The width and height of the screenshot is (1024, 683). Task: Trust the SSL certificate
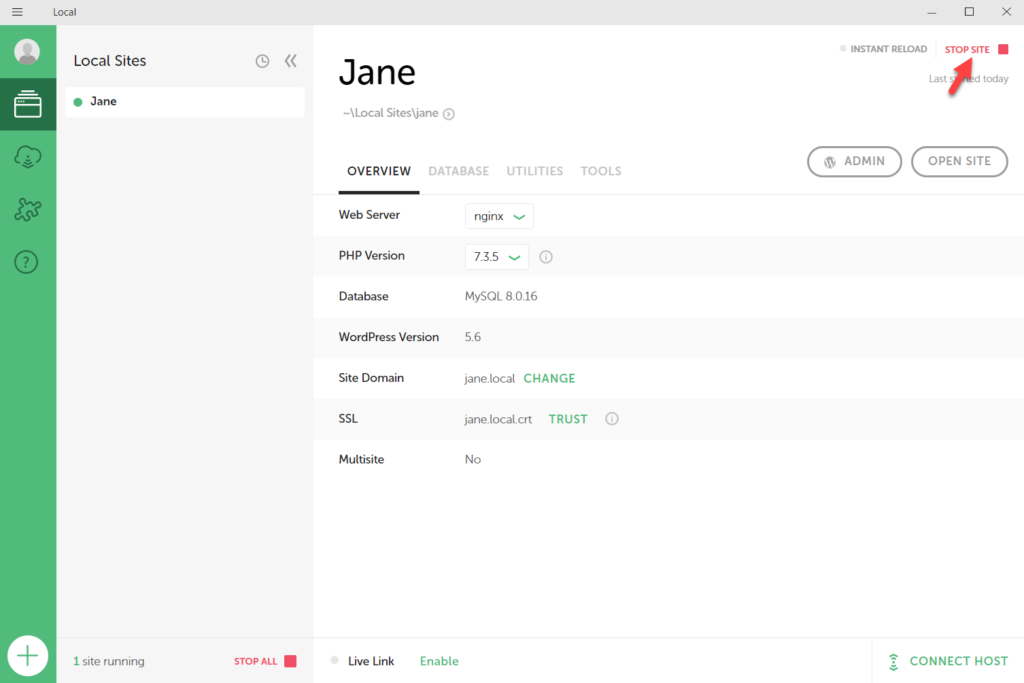tap(568, 419)
